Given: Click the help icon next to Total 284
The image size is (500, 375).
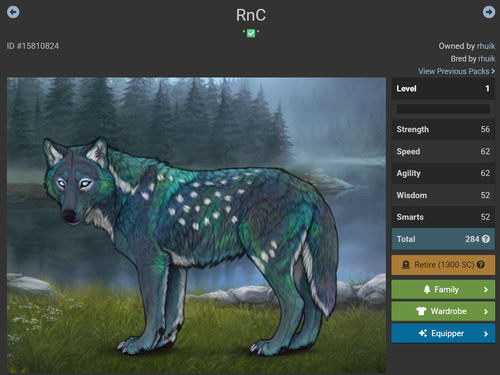Looking at the screenshot, I should click(x=486, y=239).
